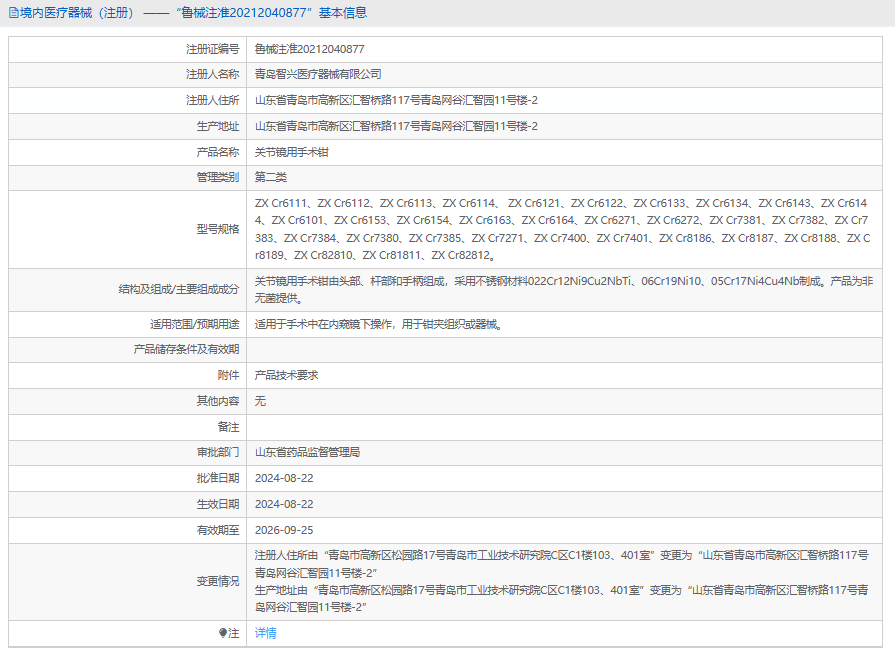
Task: Click the 型号规格 label
Action: (x=218, y=229)
